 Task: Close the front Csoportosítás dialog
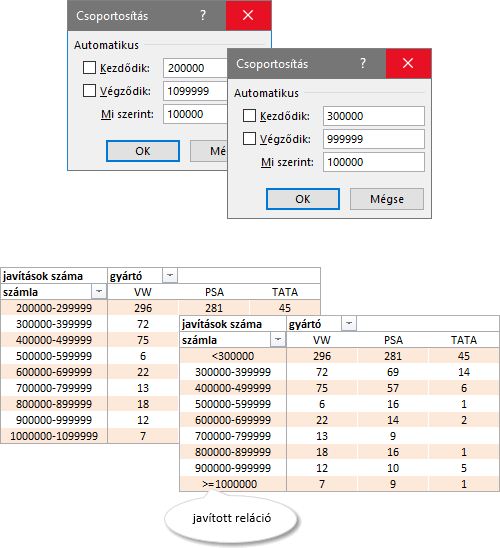click(x=408, y=63)
